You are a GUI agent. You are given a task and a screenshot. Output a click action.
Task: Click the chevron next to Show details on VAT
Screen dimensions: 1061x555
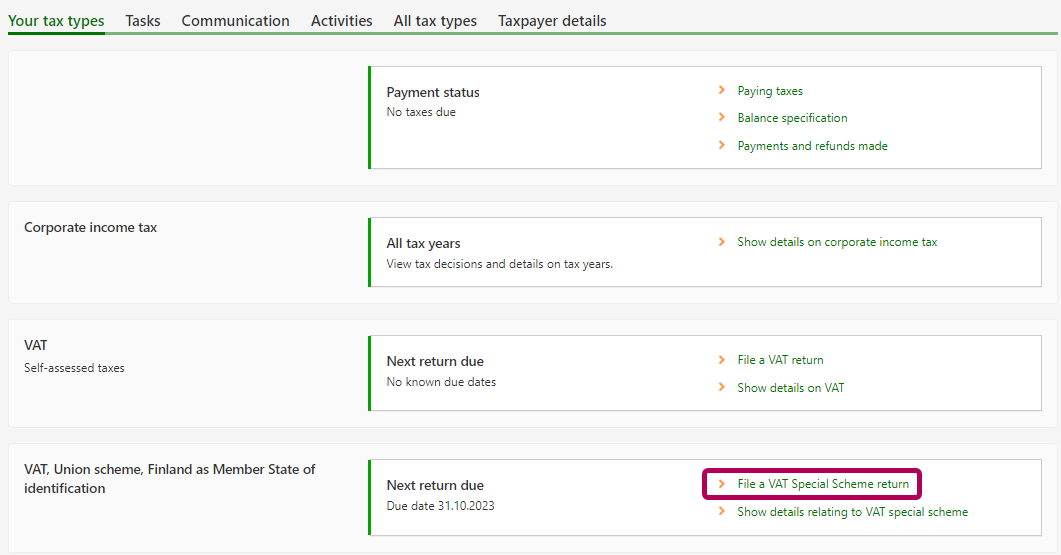click(722, 388)
